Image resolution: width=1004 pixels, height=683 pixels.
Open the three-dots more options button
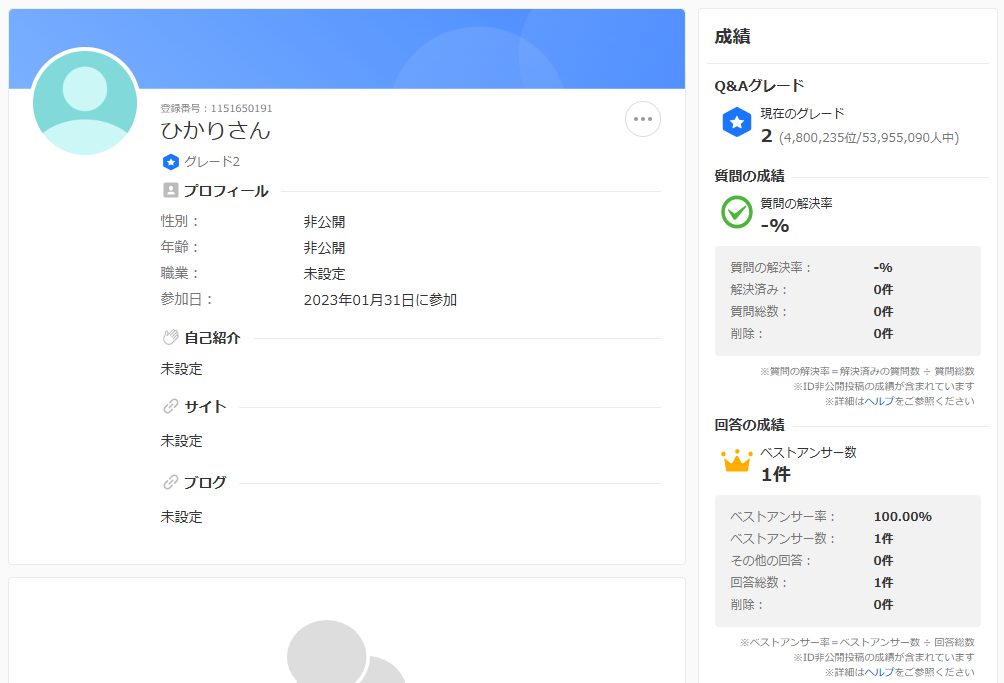[x=643, y=119]
